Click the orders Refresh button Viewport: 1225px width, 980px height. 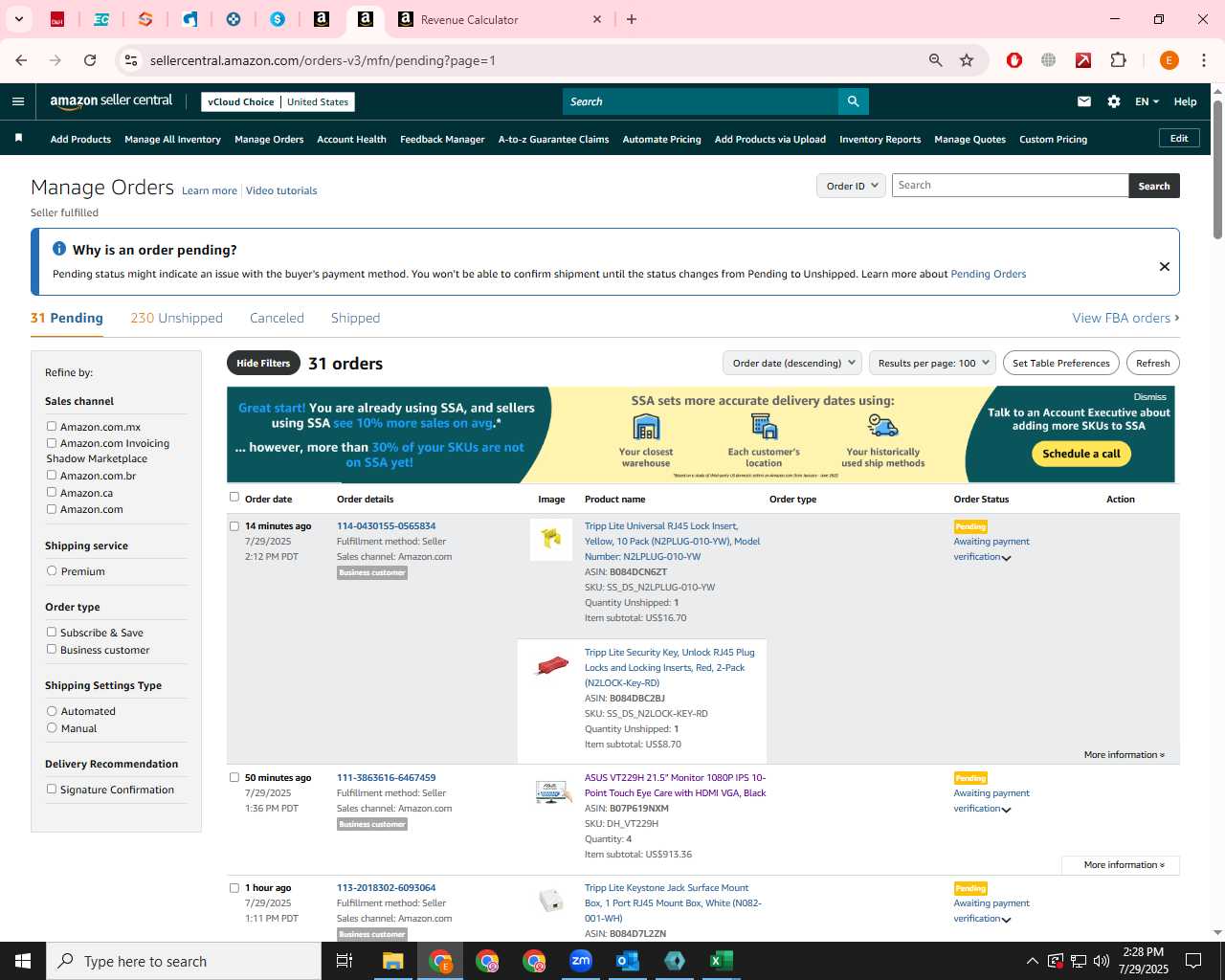click(x=1152, y=363)
